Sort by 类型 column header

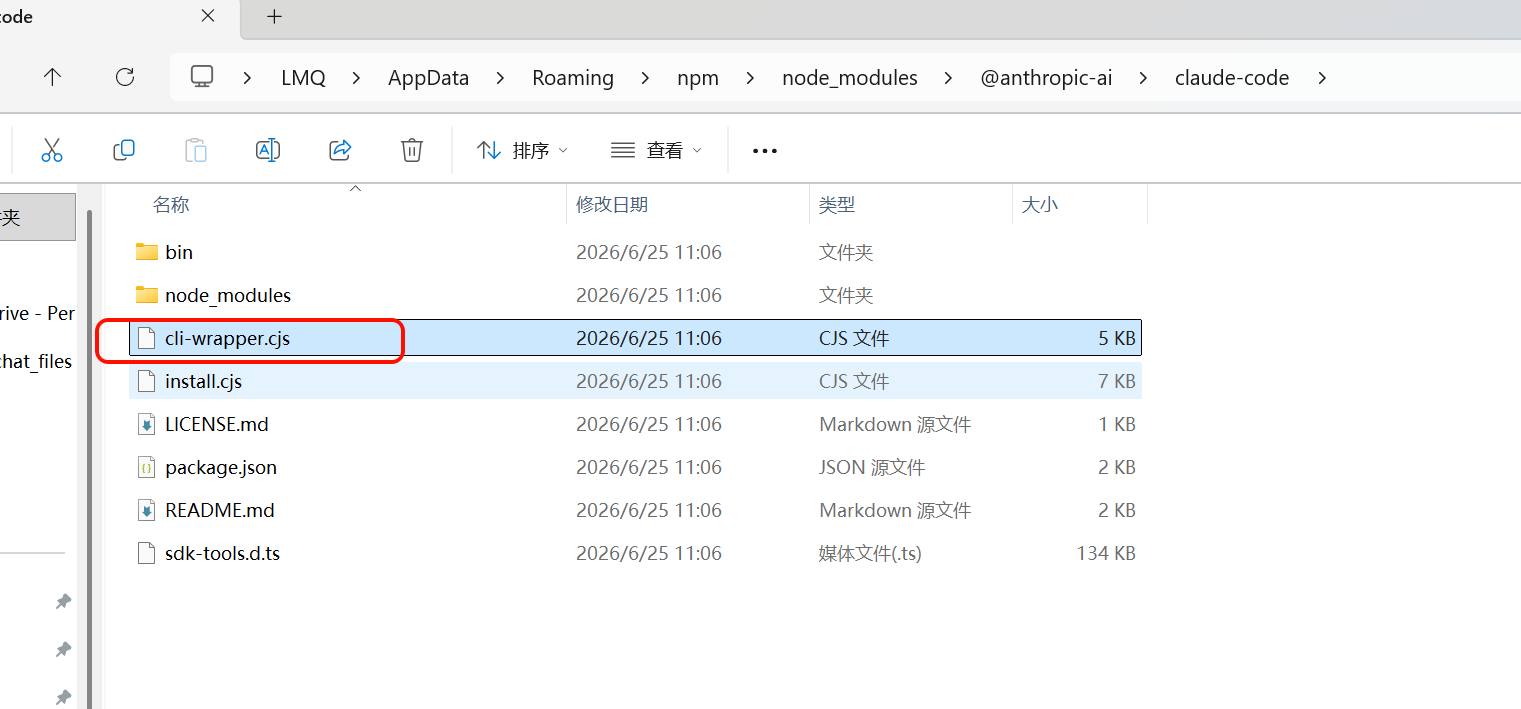pyautogui.click(x=837, y=204)
